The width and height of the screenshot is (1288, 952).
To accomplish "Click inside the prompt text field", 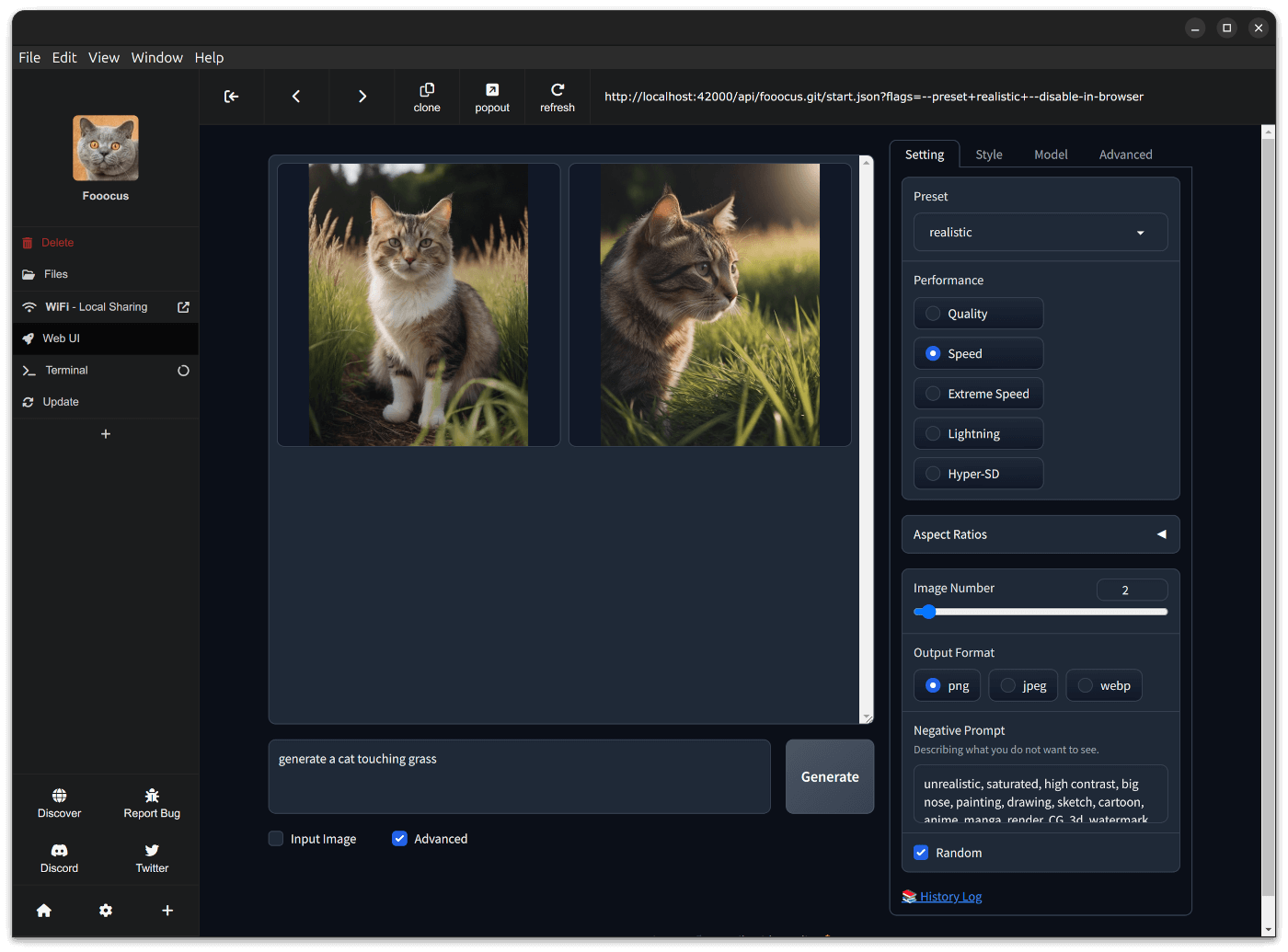I will coord(519,776).
